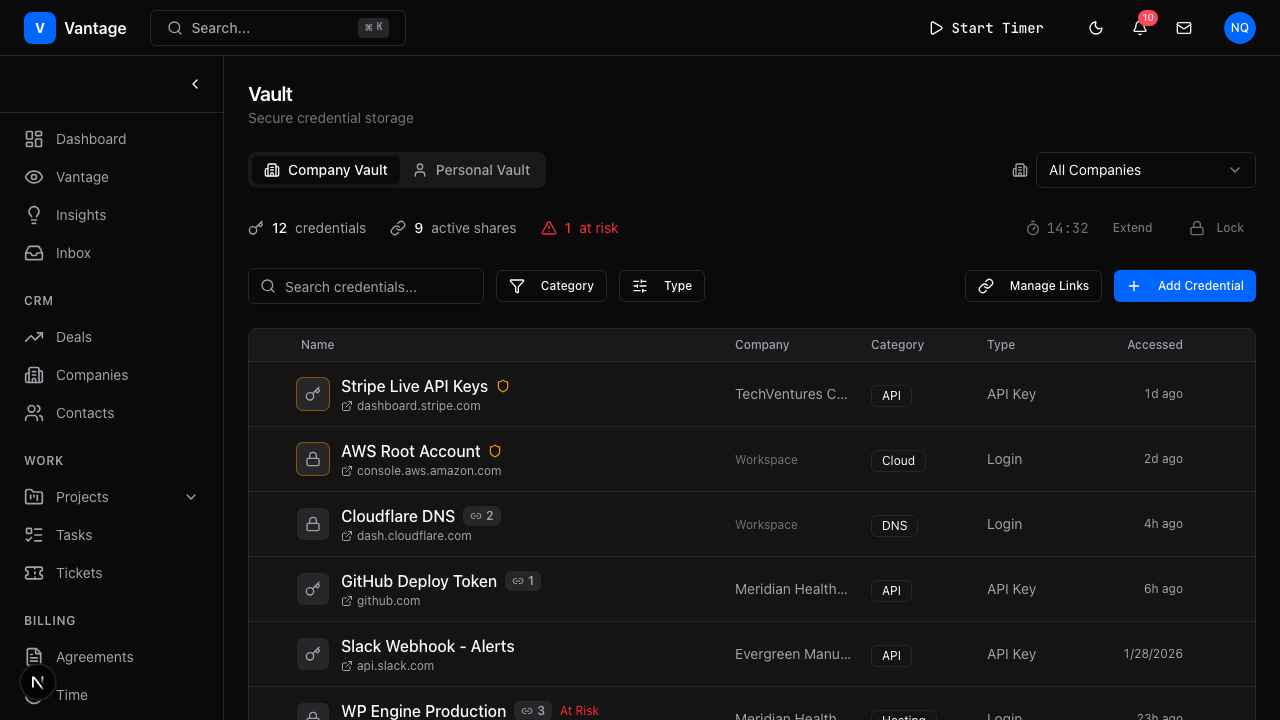
Task: Open notifications bell icon
Action: (x=1140, y=28)
